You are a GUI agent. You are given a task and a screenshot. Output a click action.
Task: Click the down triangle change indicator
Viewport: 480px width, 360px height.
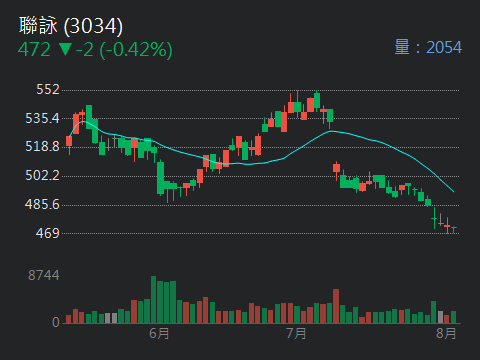pos(65,50)
